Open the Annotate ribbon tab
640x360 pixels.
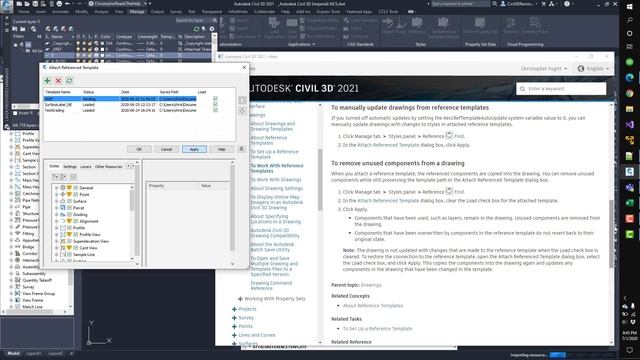(x=60, y=12)
